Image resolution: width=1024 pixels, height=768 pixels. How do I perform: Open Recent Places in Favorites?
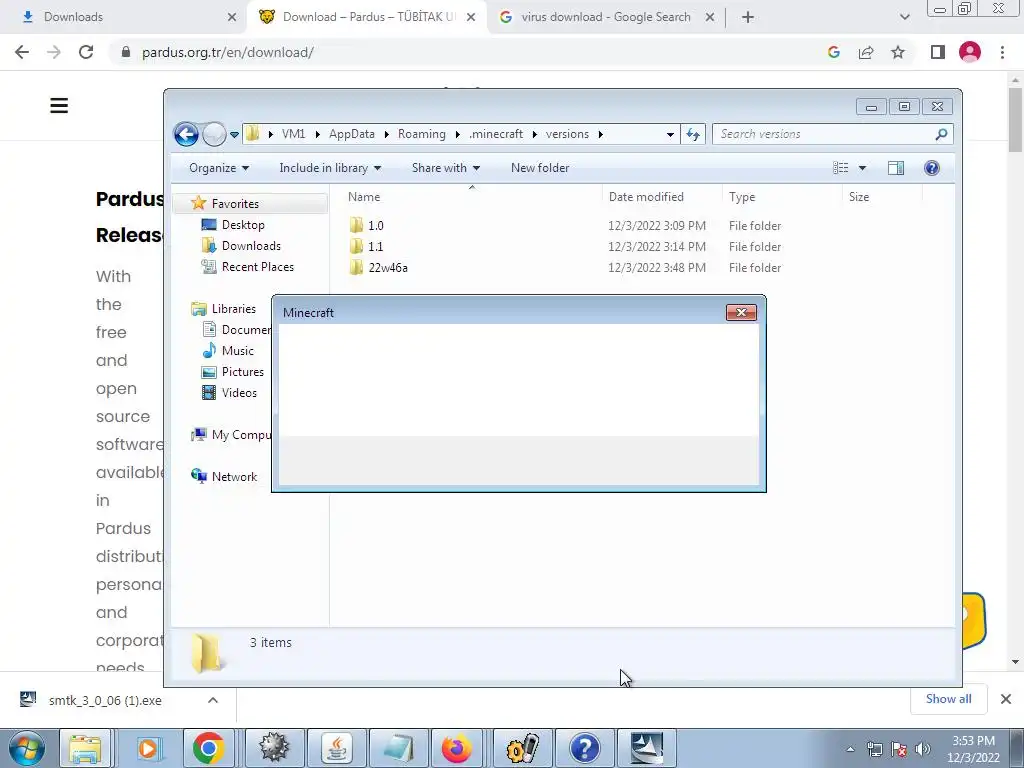(x=257, y=266)
